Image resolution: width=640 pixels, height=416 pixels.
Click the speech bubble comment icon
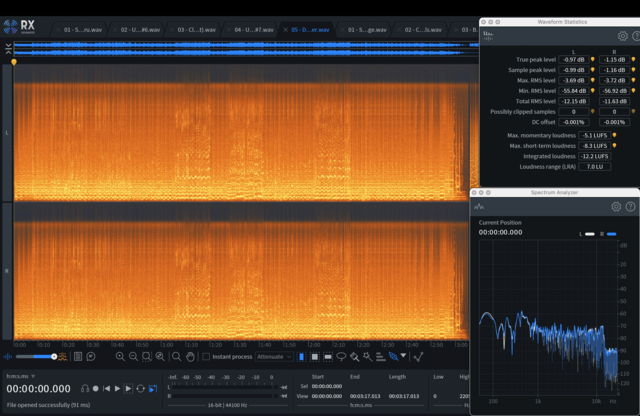tap(91, 357)
